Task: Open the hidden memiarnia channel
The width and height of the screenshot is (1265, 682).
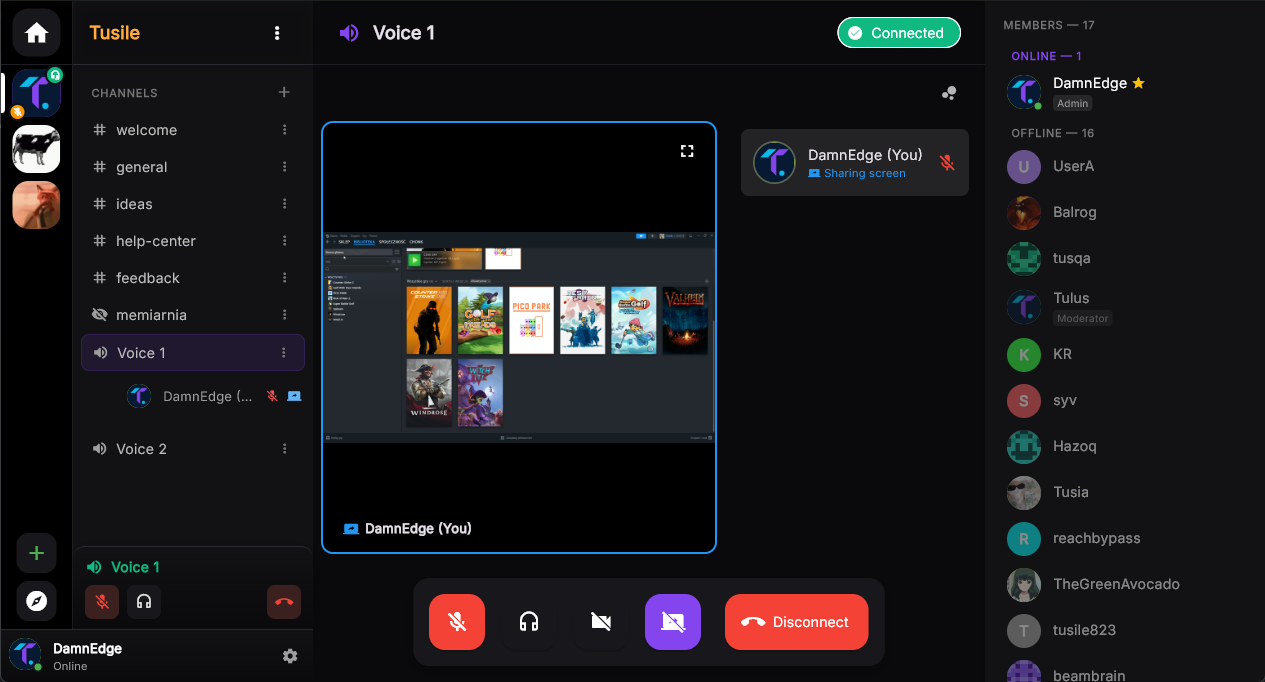Action: [x=192, y=315]
